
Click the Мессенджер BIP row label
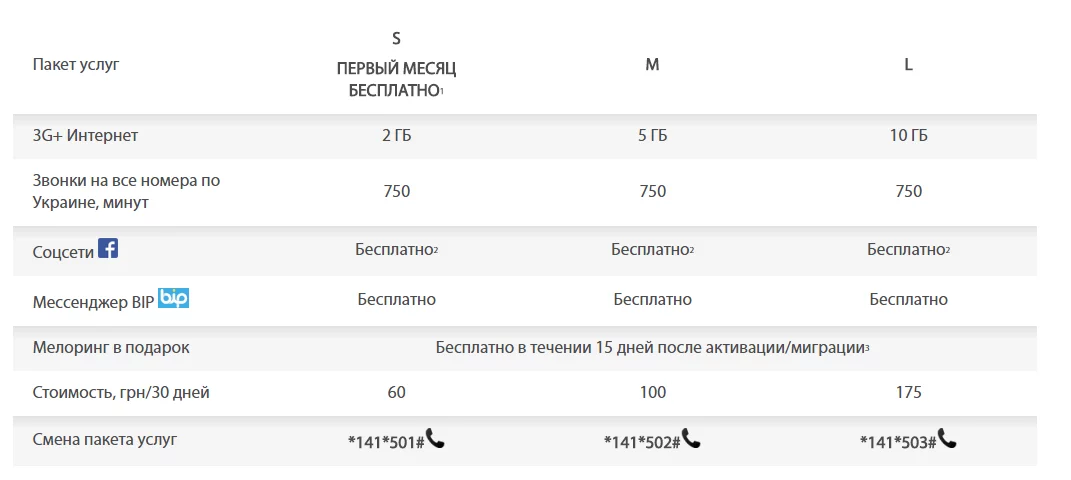(93, 300)
